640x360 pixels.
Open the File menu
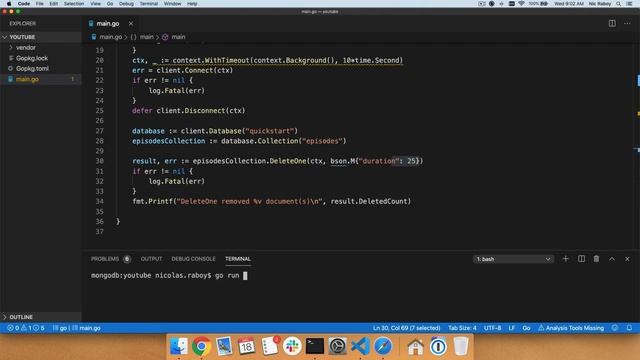click(x=39, y=4)
